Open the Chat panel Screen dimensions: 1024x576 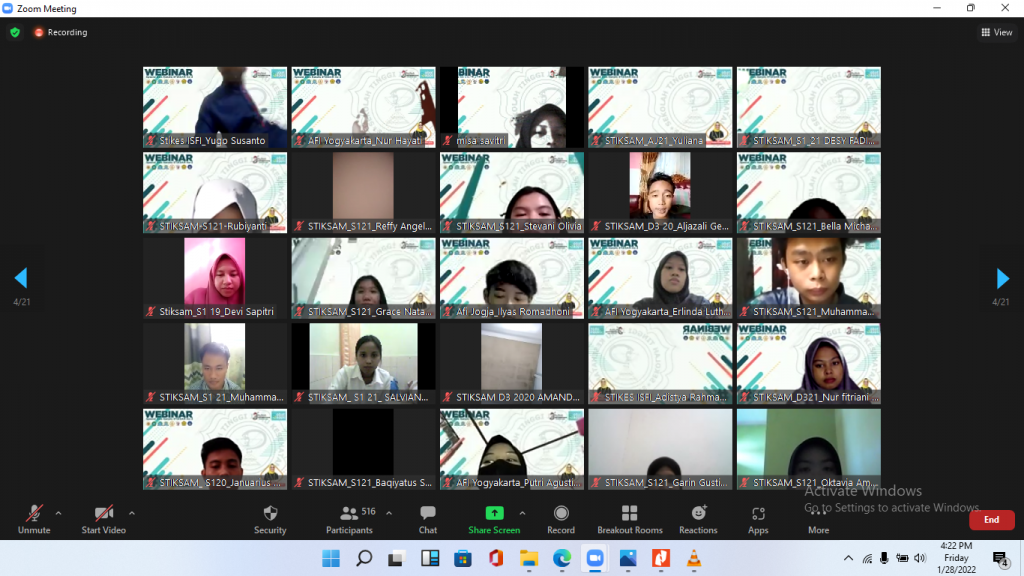[428, 519]
